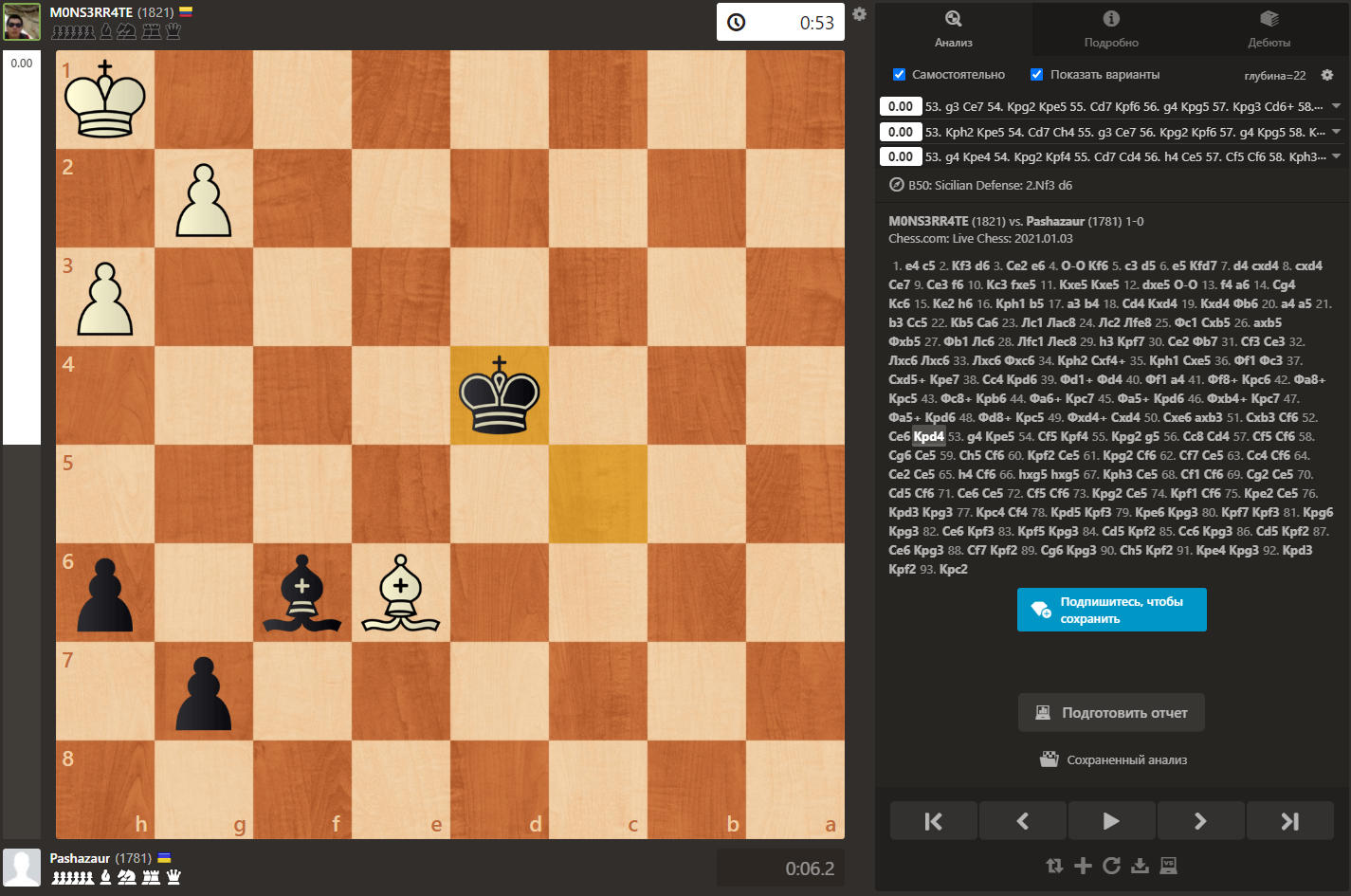The width and height of the screenshot is (1351, 896).
Task: Click the Подготовить отчет button
Action: point(1111,713)
